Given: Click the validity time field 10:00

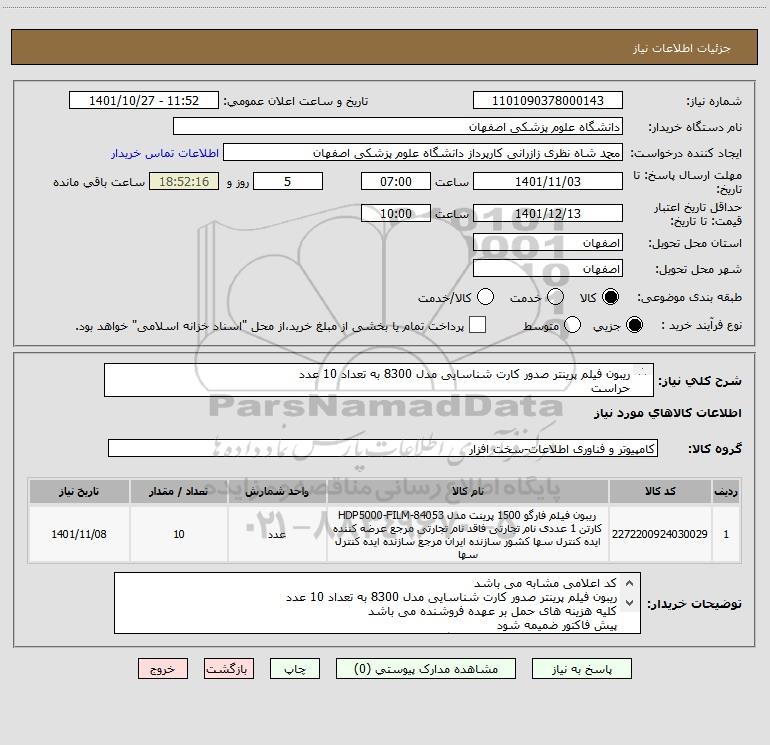Looking at the screenshot, I should click(x=396, y=213).
